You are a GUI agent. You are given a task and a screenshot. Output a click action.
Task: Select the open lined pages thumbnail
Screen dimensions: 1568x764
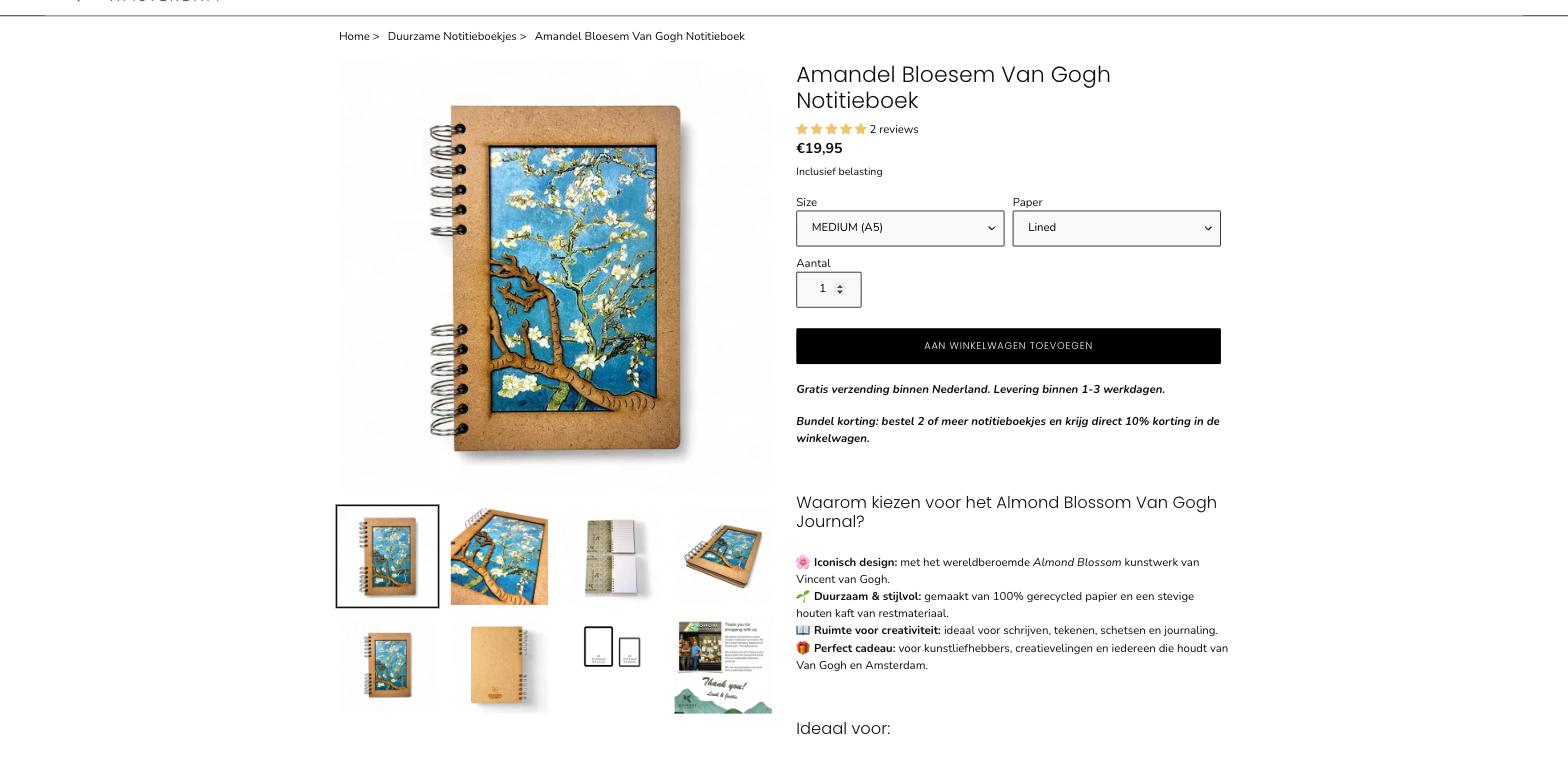[611, 556]
